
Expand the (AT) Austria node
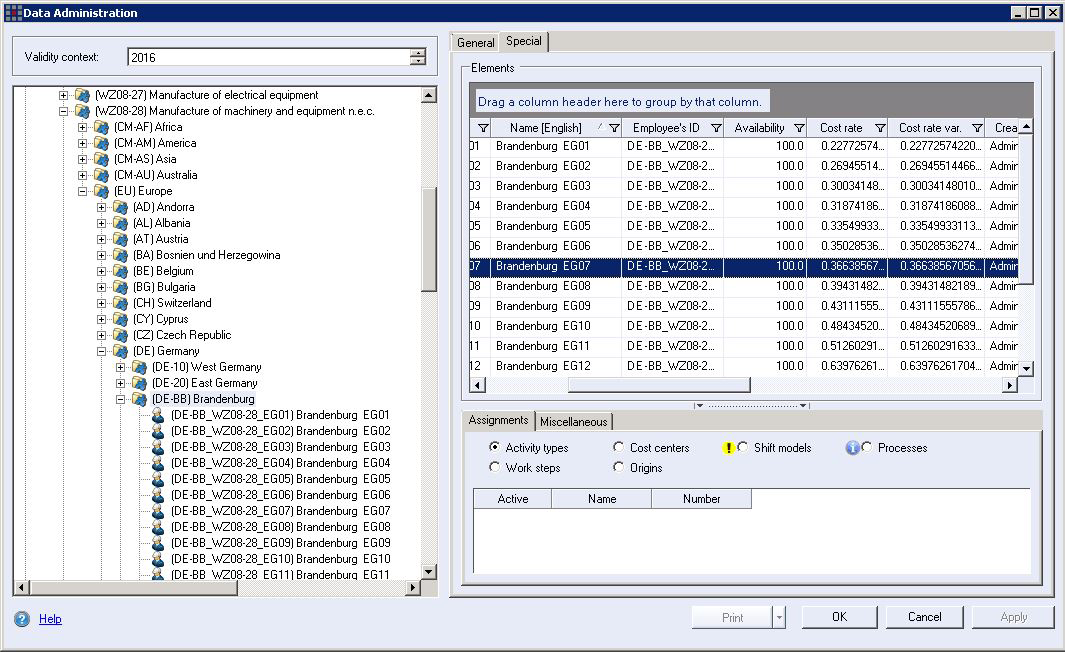(101, 239)
